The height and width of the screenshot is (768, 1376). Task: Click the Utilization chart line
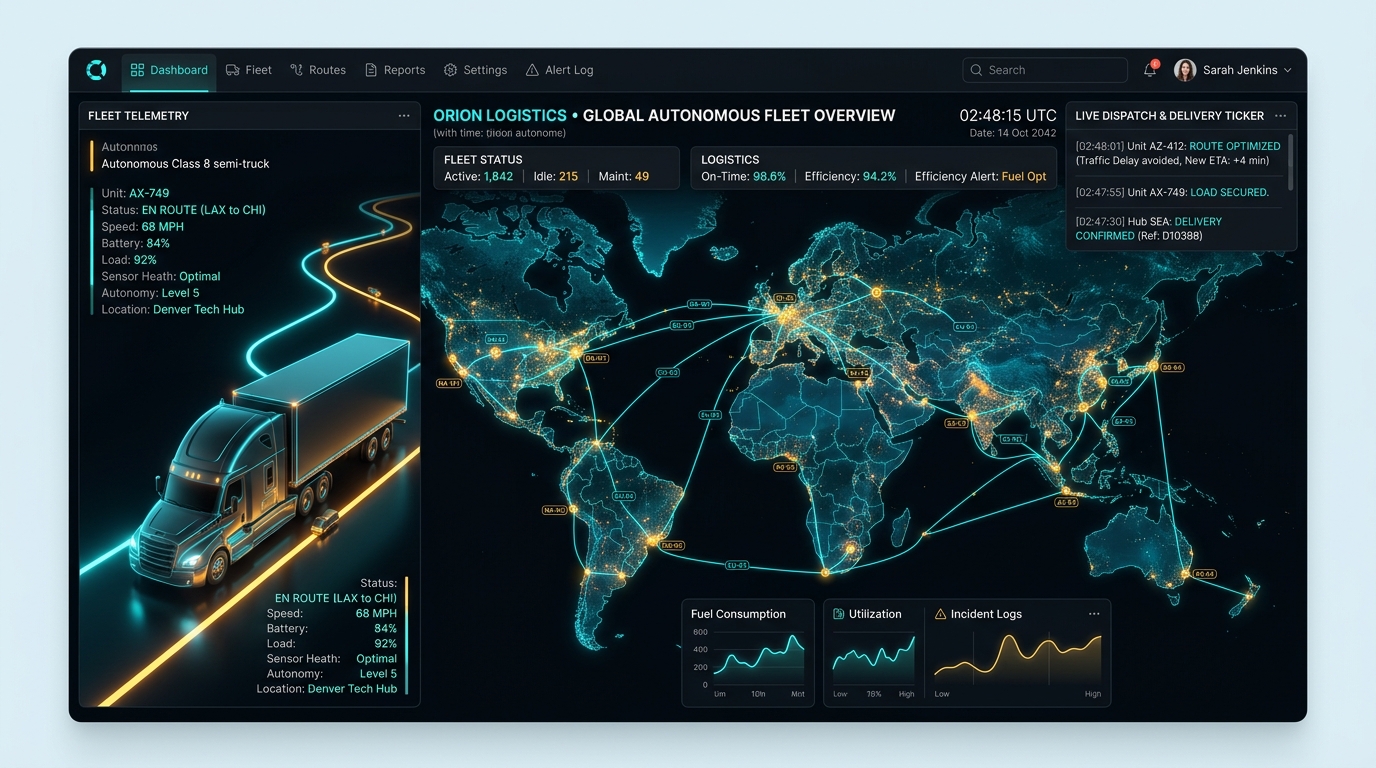coord(874,656)
